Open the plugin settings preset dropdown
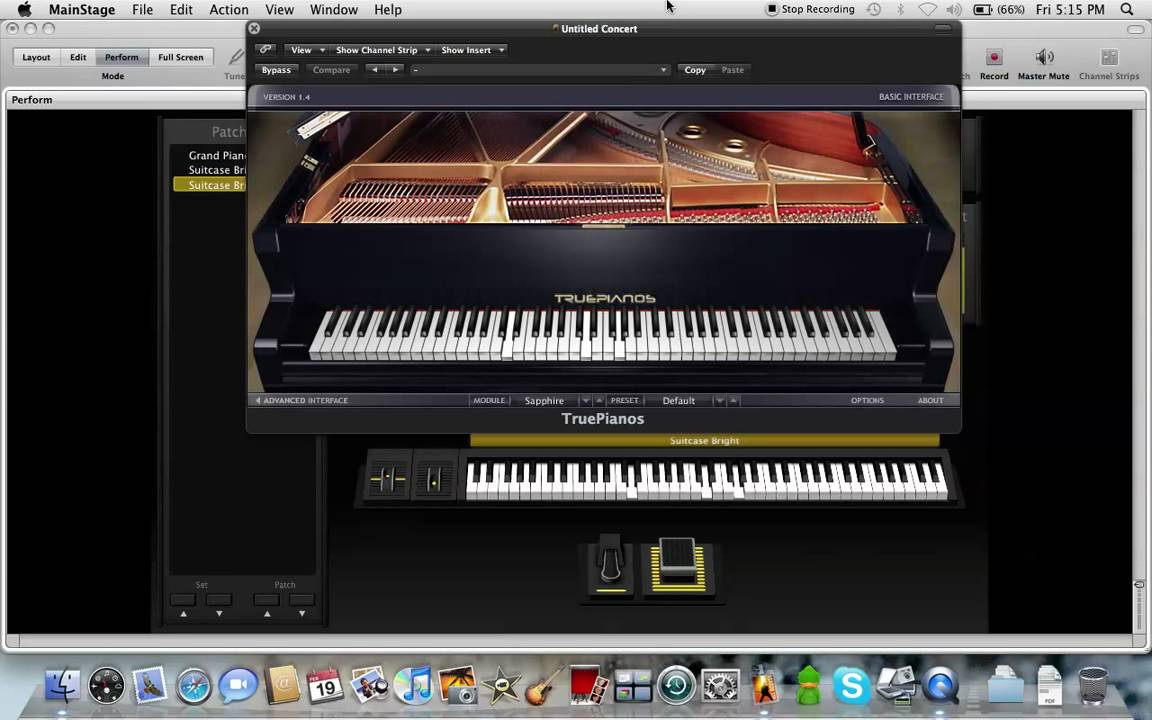This screenshot has height=720, width=1152. pos(539,70)
